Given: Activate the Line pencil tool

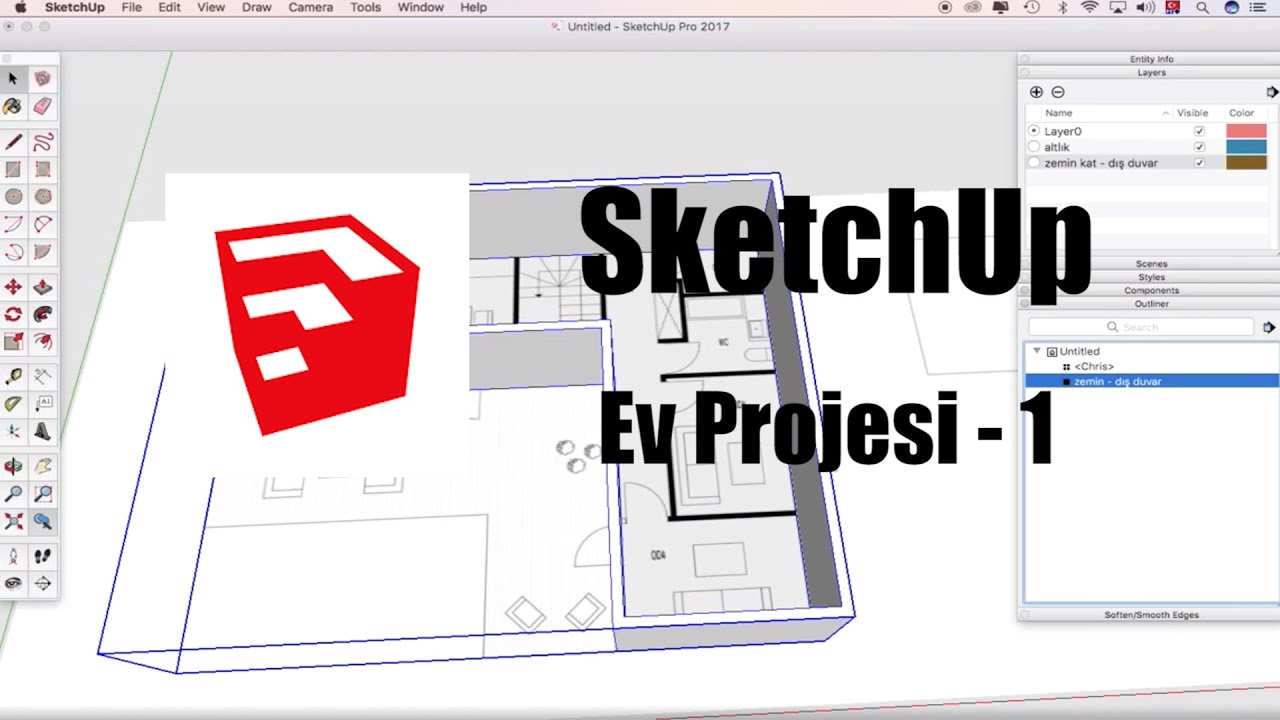Looking at the screenshot, I should click(13, 142).
